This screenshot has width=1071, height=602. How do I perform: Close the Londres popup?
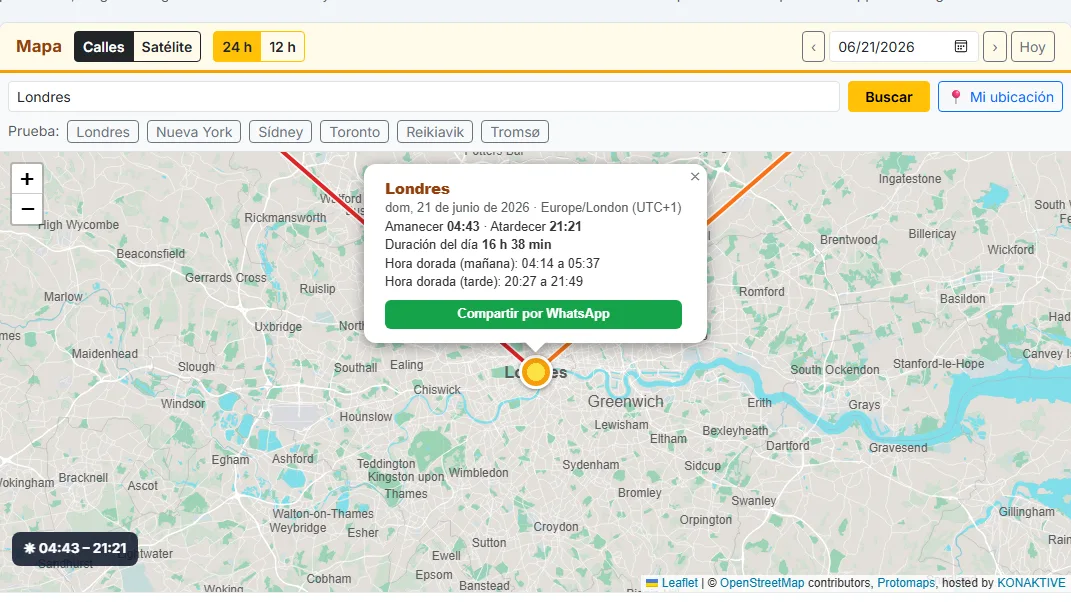pyautogui.click(x=695, y=176)
